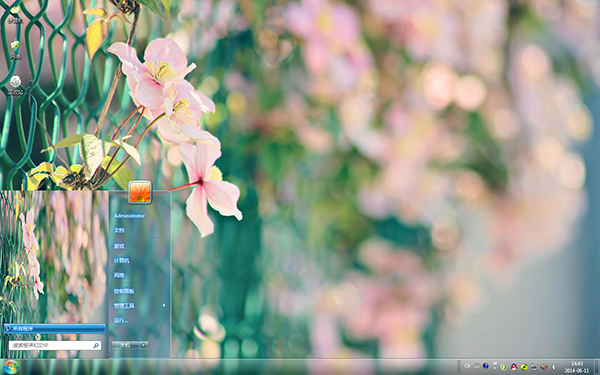The width and height of the screenshot is (600, 375).
Task: Click the Show desktop strip on taskbar
Action: (597, 367)
